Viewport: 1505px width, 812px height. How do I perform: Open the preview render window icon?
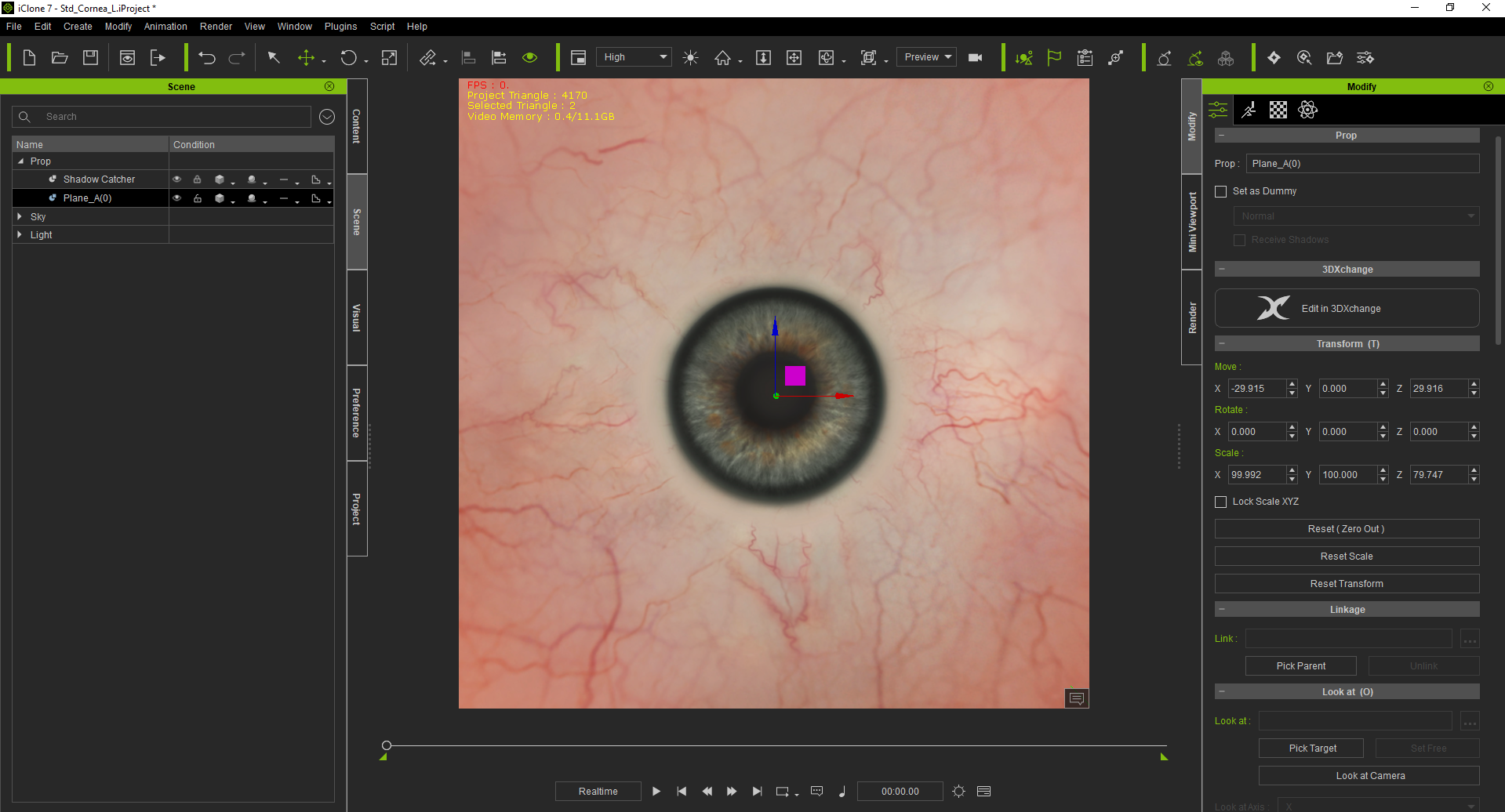pyautogui.click(x=127, y=57)
